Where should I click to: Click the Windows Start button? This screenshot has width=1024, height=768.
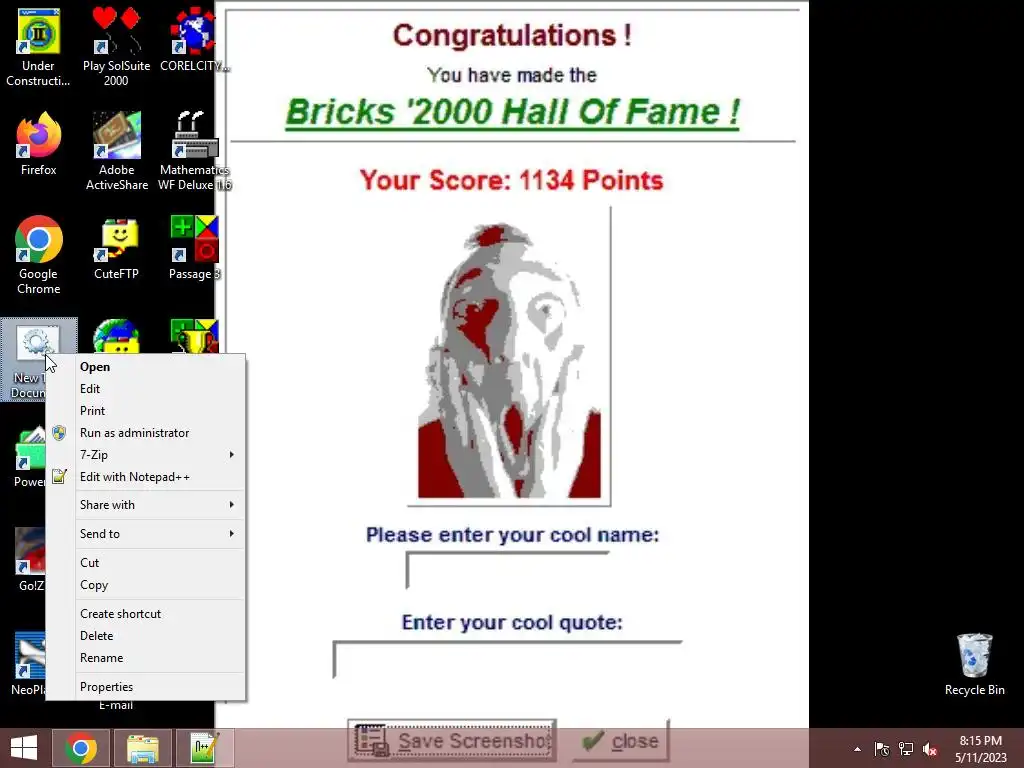click(x=24, y=748)
